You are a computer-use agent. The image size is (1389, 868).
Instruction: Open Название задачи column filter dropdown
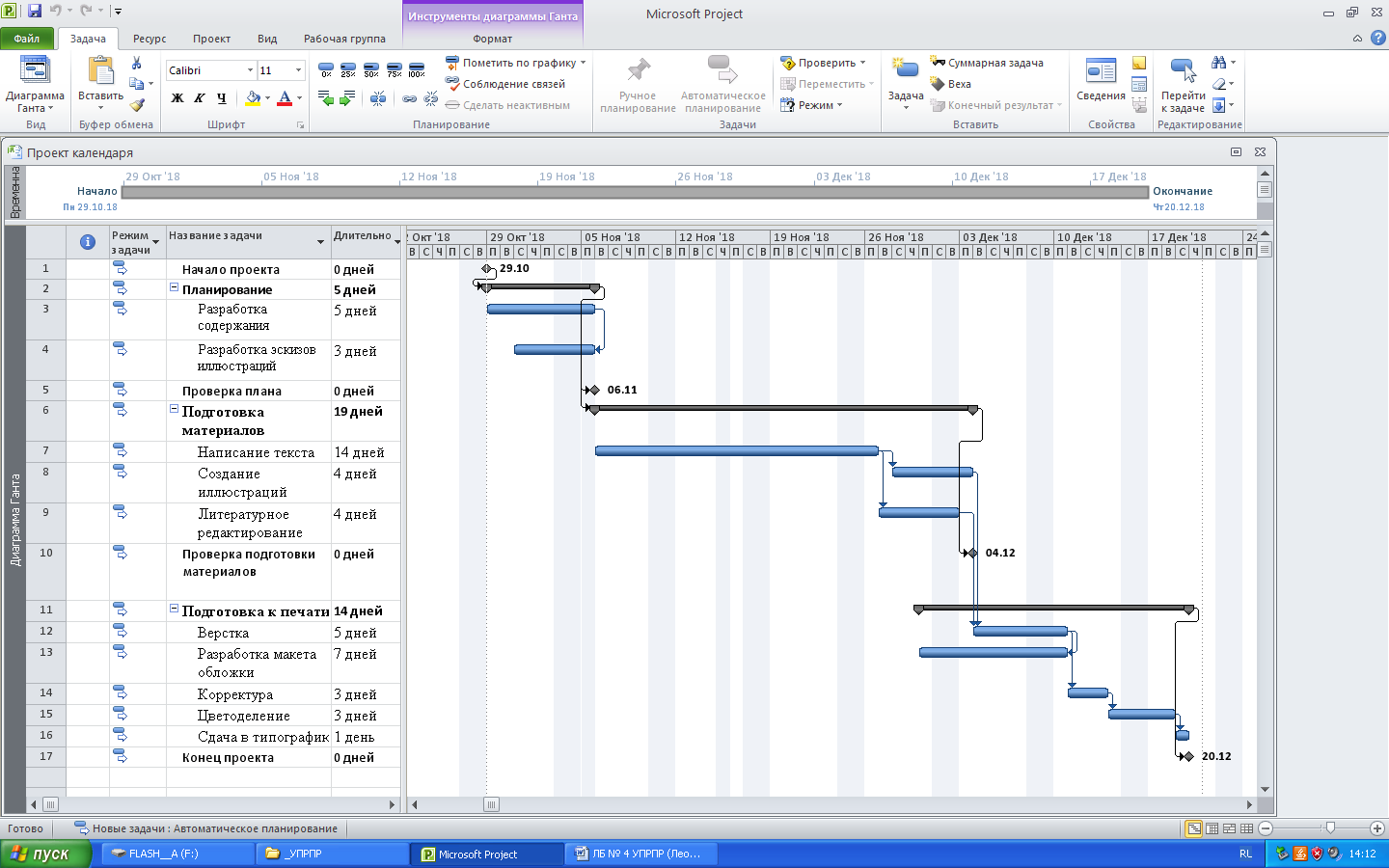pyautogui.click(x=321, y=242)
